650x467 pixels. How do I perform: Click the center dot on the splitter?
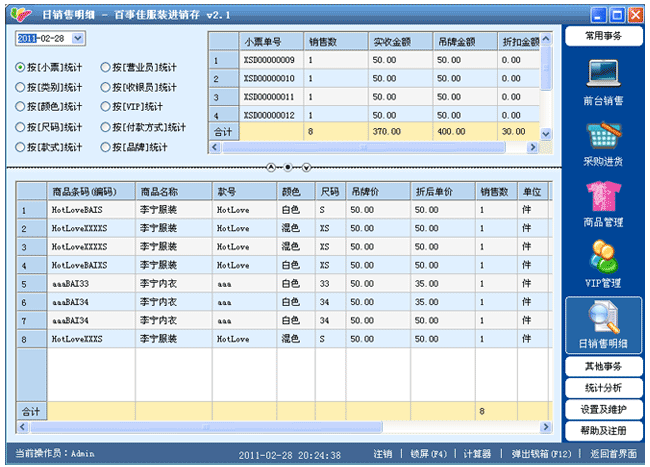288,167
